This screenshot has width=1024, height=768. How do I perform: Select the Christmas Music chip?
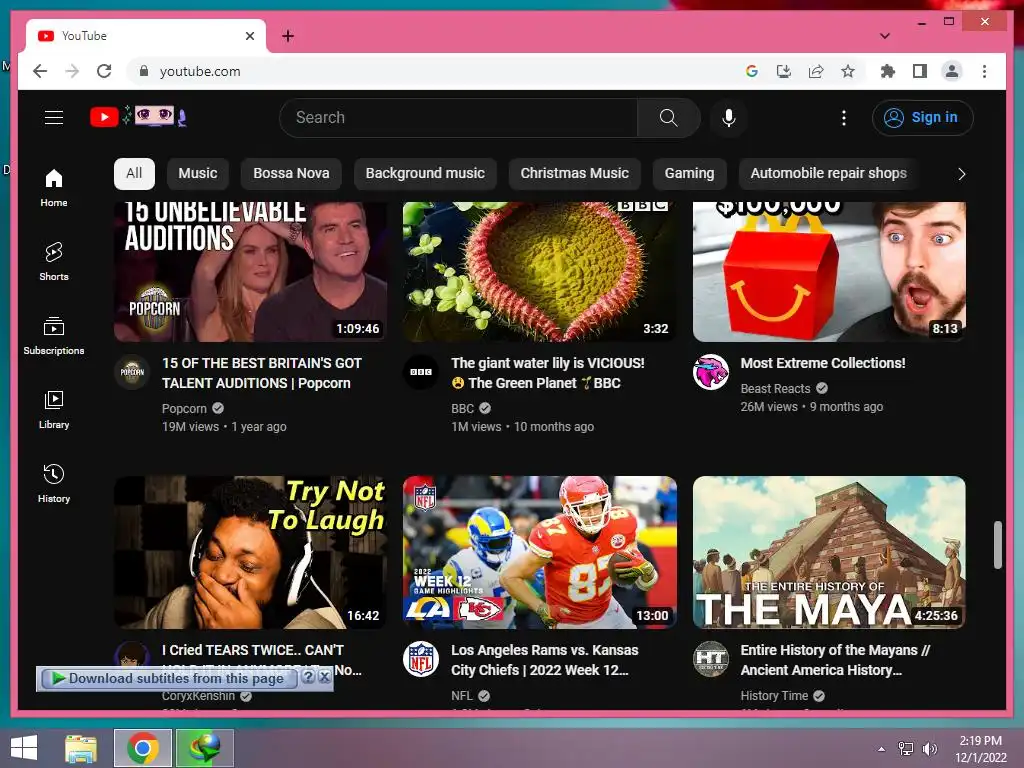pos(575,173)
